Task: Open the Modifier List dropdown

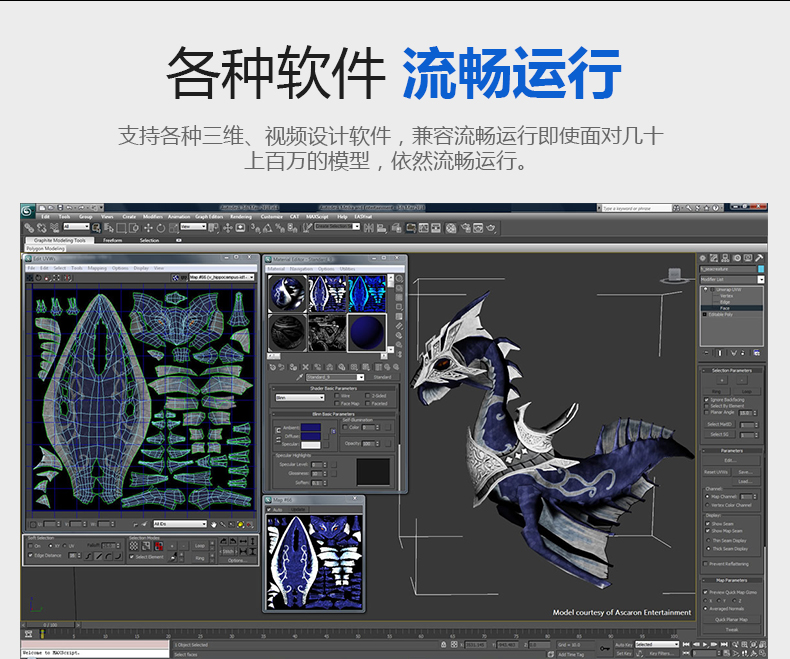Action: pyautogui.click(x=732, y=279)
